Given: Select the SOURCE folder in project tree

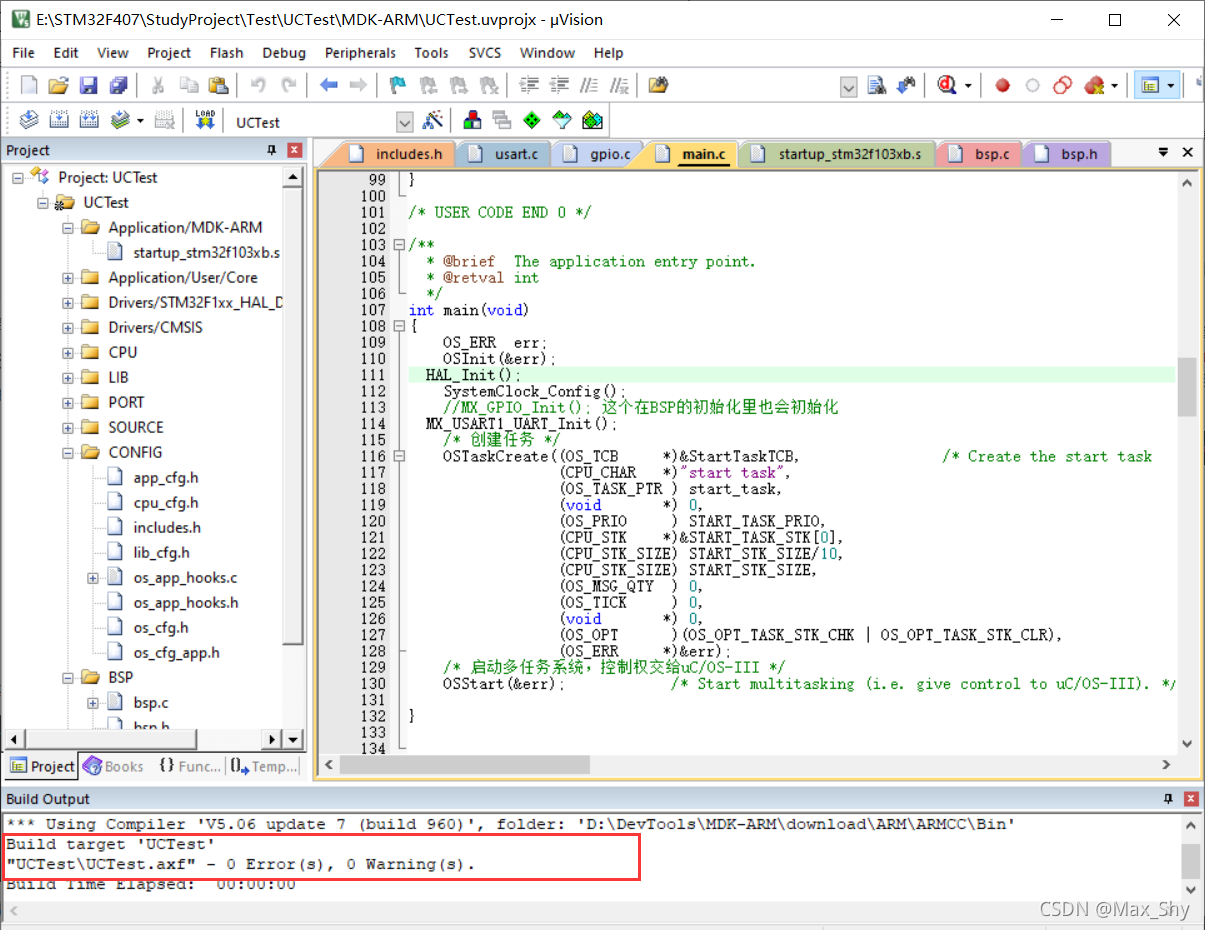Looking at the screenshot, I should pyautogui.click(x=136, y=427).
